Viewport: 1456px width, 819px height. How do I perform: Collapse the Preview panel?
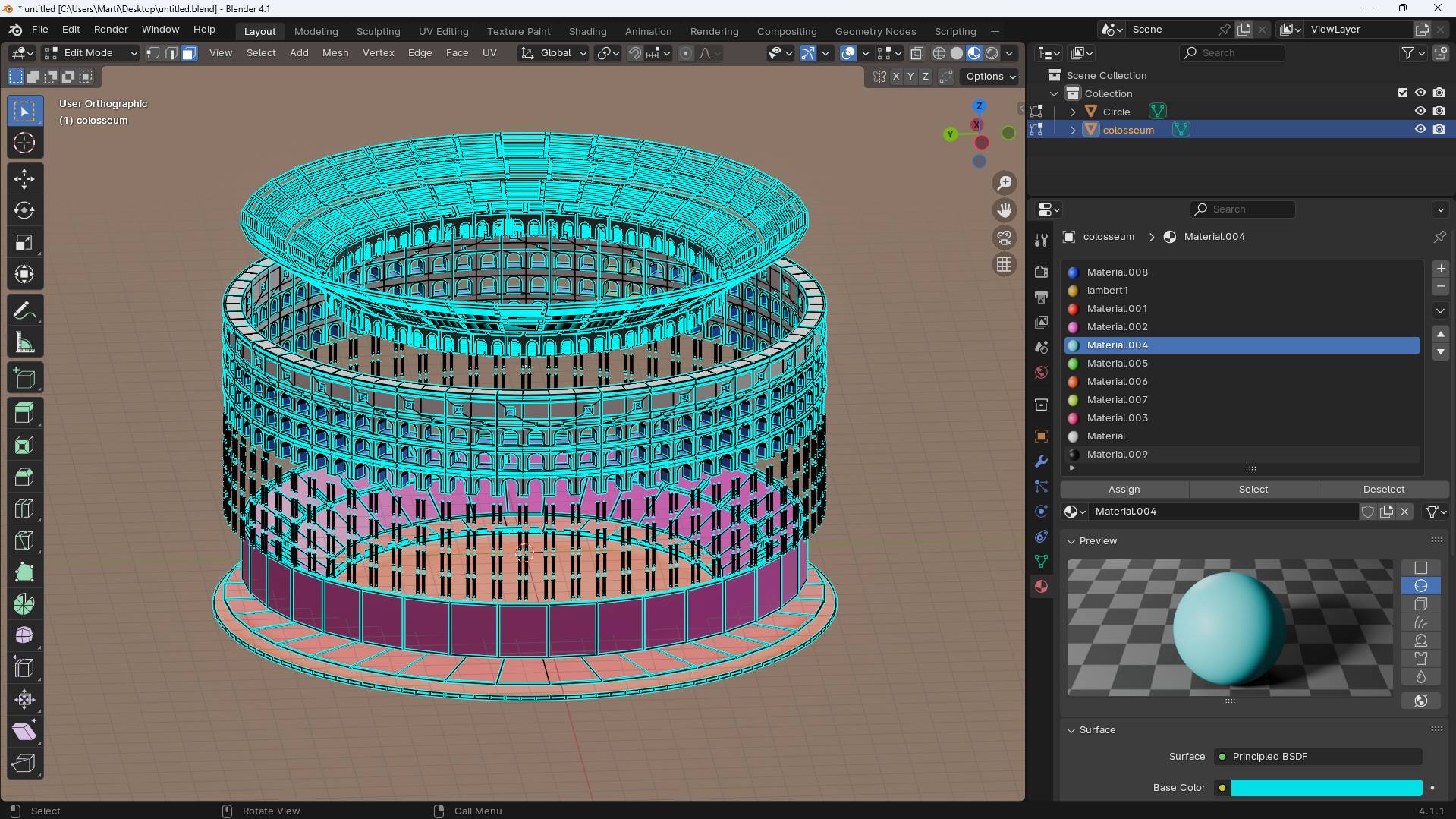[1071, 541]
